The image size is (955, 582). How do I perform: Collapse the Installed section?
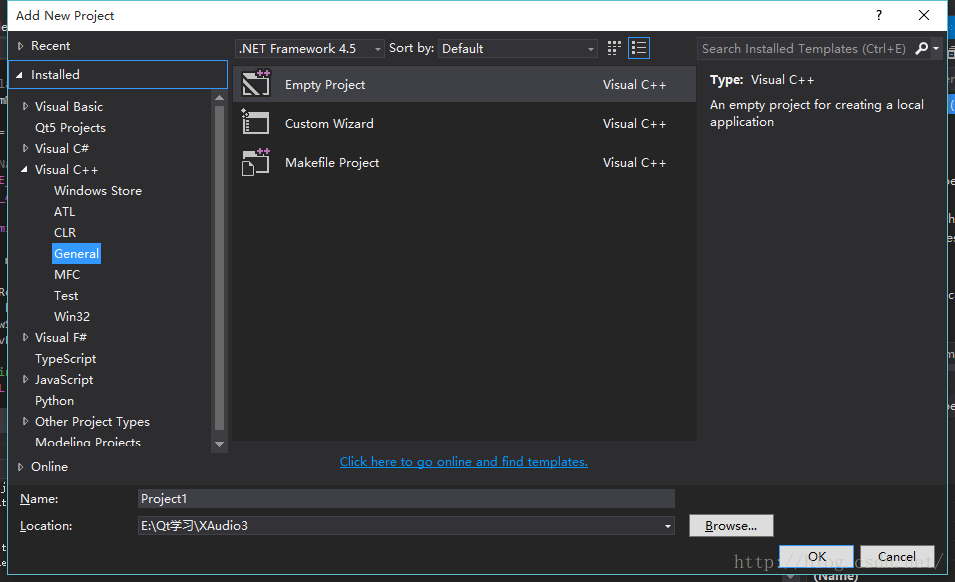(19, 75)
